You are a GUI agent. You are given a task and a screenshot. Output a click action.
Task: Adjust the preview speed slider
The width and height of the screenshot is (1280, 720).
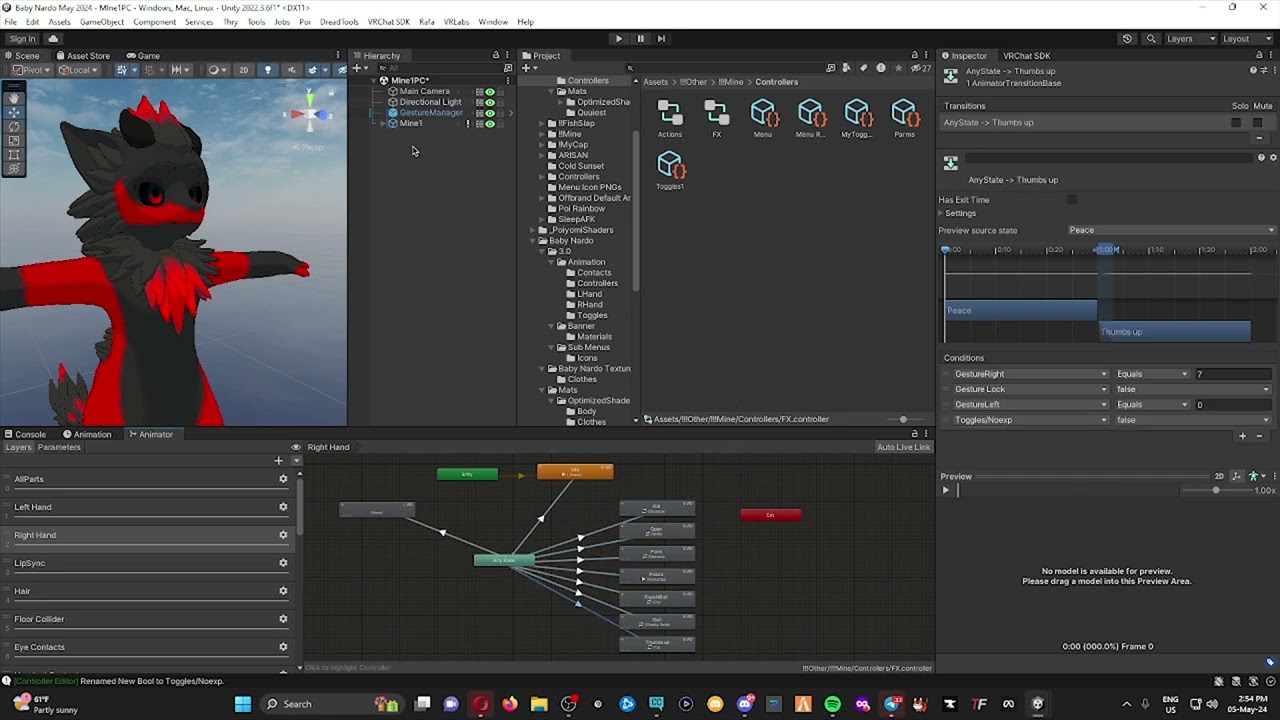1215,490
